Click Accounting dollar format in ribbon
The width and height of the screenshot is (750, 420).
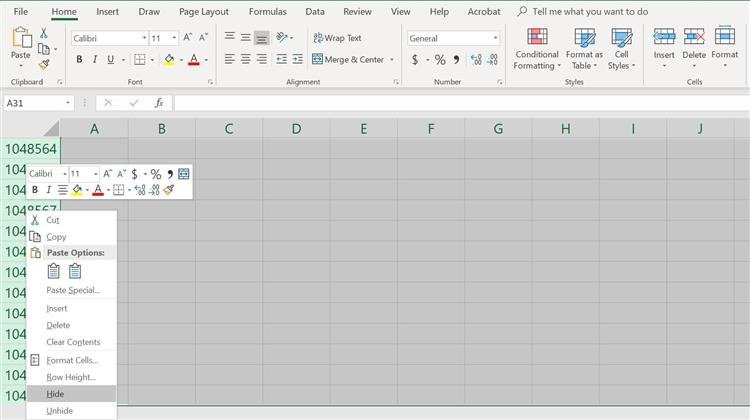(415, 59)
